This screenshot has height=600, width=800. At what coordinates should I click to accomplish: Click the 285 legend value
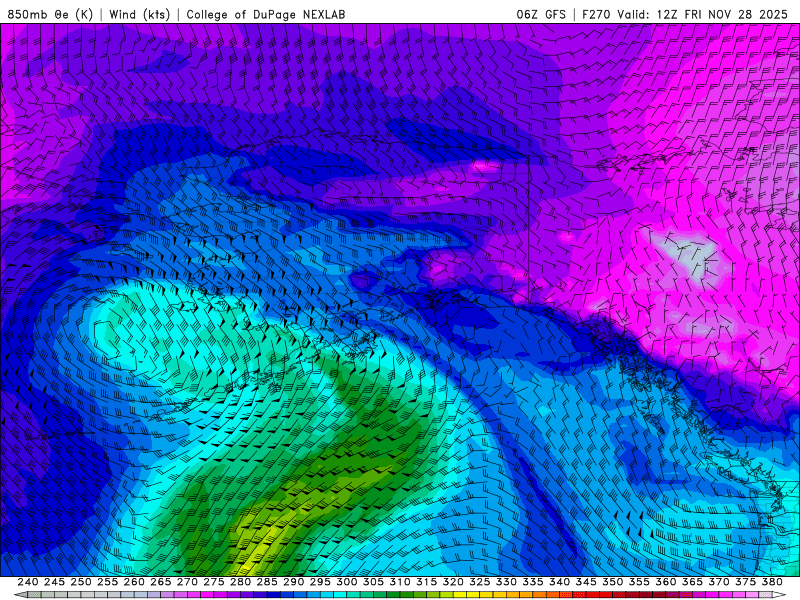click(267, 582)
